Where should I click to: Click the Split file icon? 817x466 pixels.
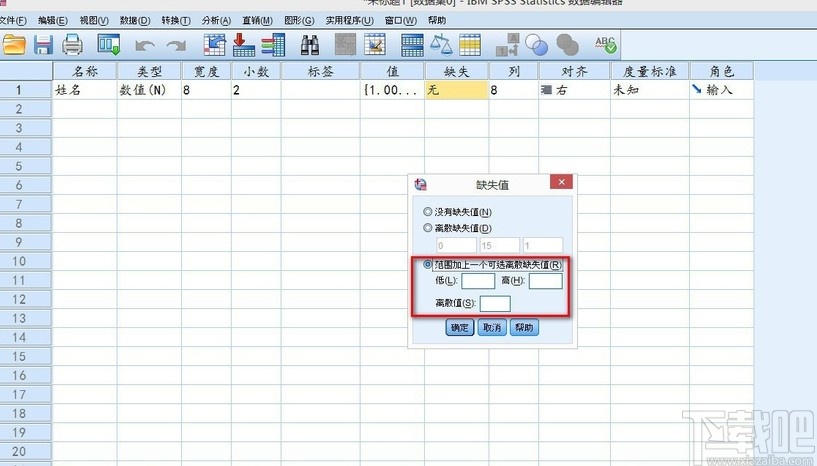coord(412,45)
